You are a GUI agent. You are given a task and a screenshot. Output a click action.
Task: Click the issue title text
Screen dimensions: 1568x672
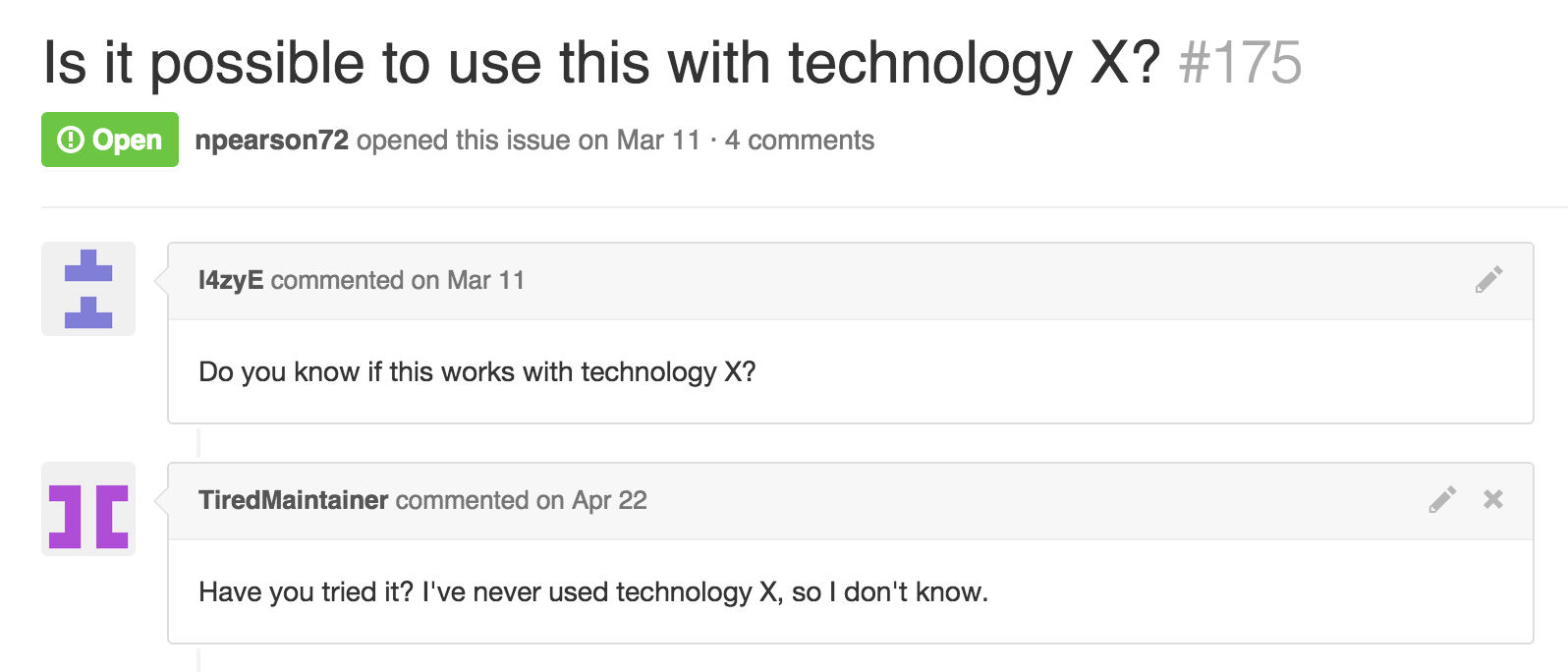point(602,64)
